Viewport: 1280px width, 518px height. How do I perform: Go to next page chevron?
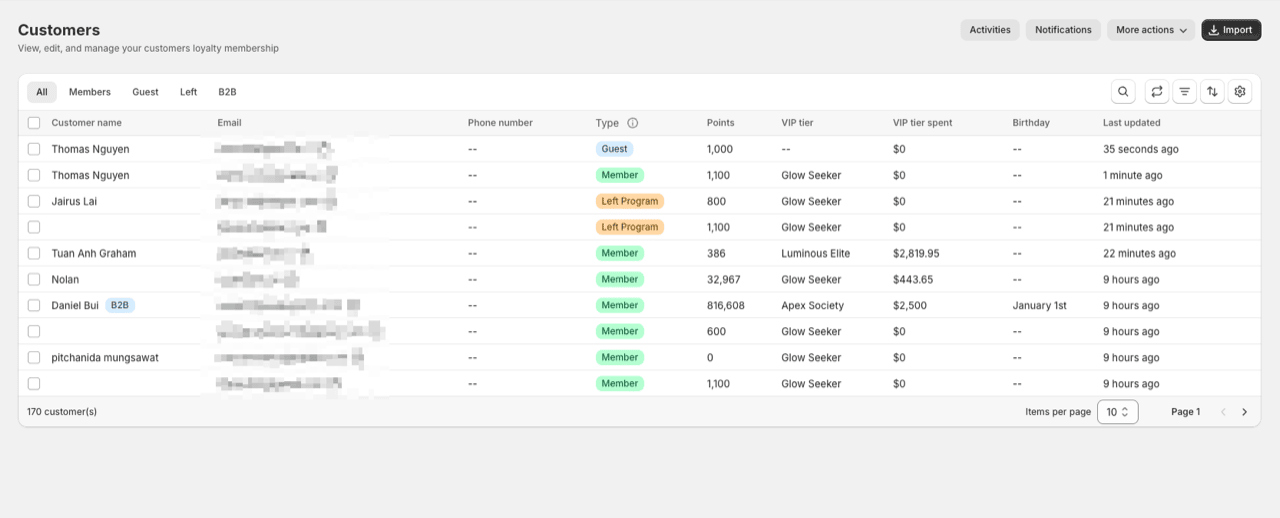tap(1244, 412)
